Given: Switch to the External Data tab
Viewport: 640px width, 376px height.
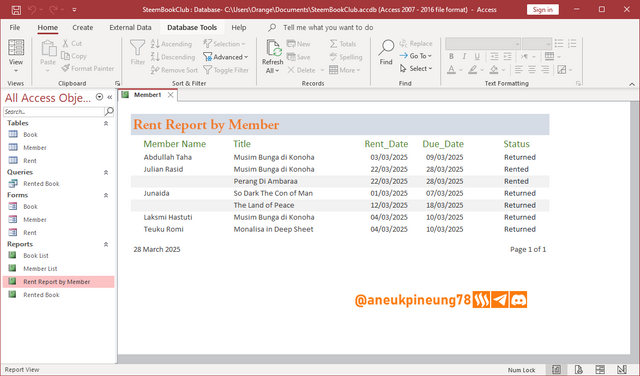Looking at the screenshot, I should click(130, 27).
